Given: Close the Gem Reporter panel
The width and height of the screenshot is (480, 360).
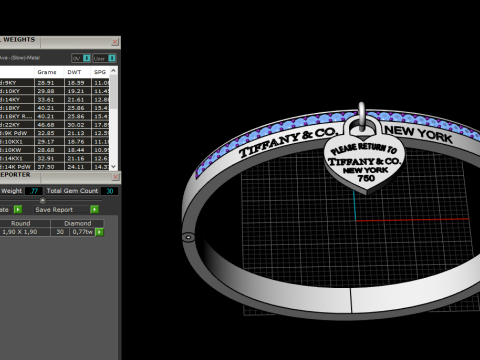Looking at the screenshot, I should click(115, 177).
